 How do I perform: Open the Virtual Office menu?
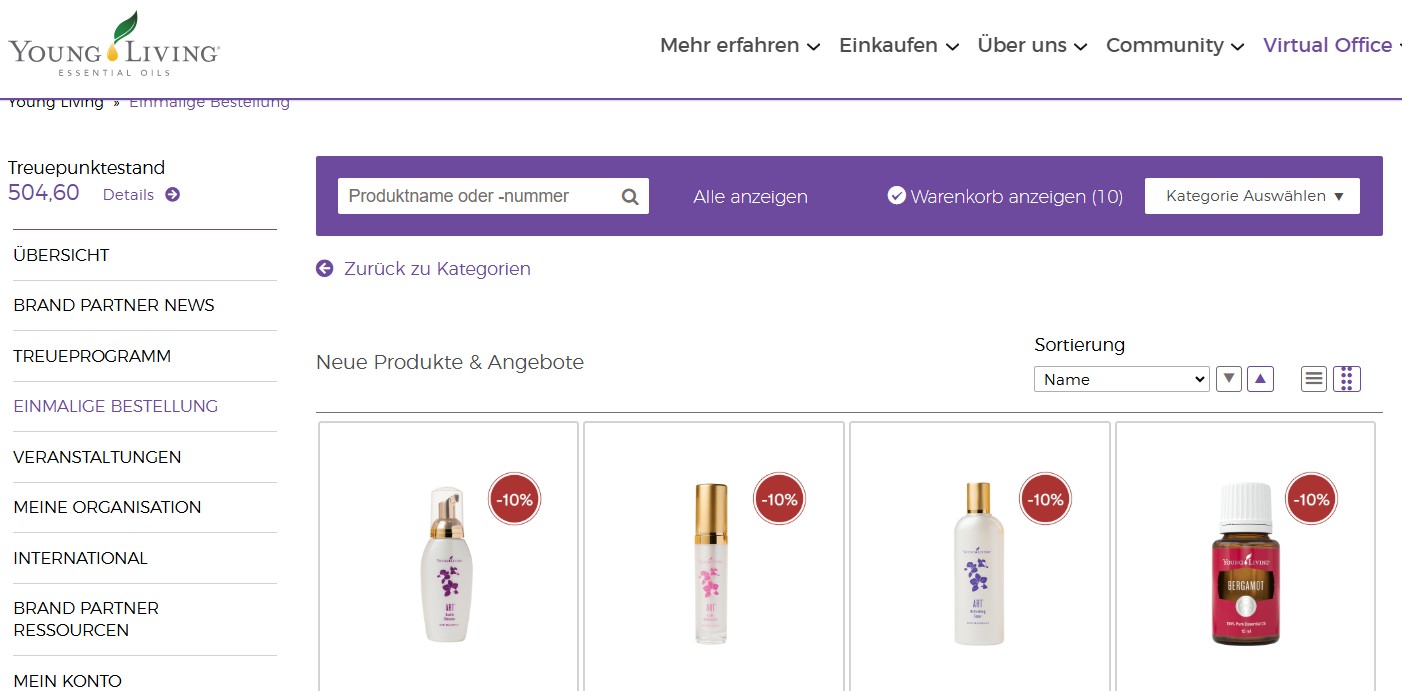tap(1330, 46)
